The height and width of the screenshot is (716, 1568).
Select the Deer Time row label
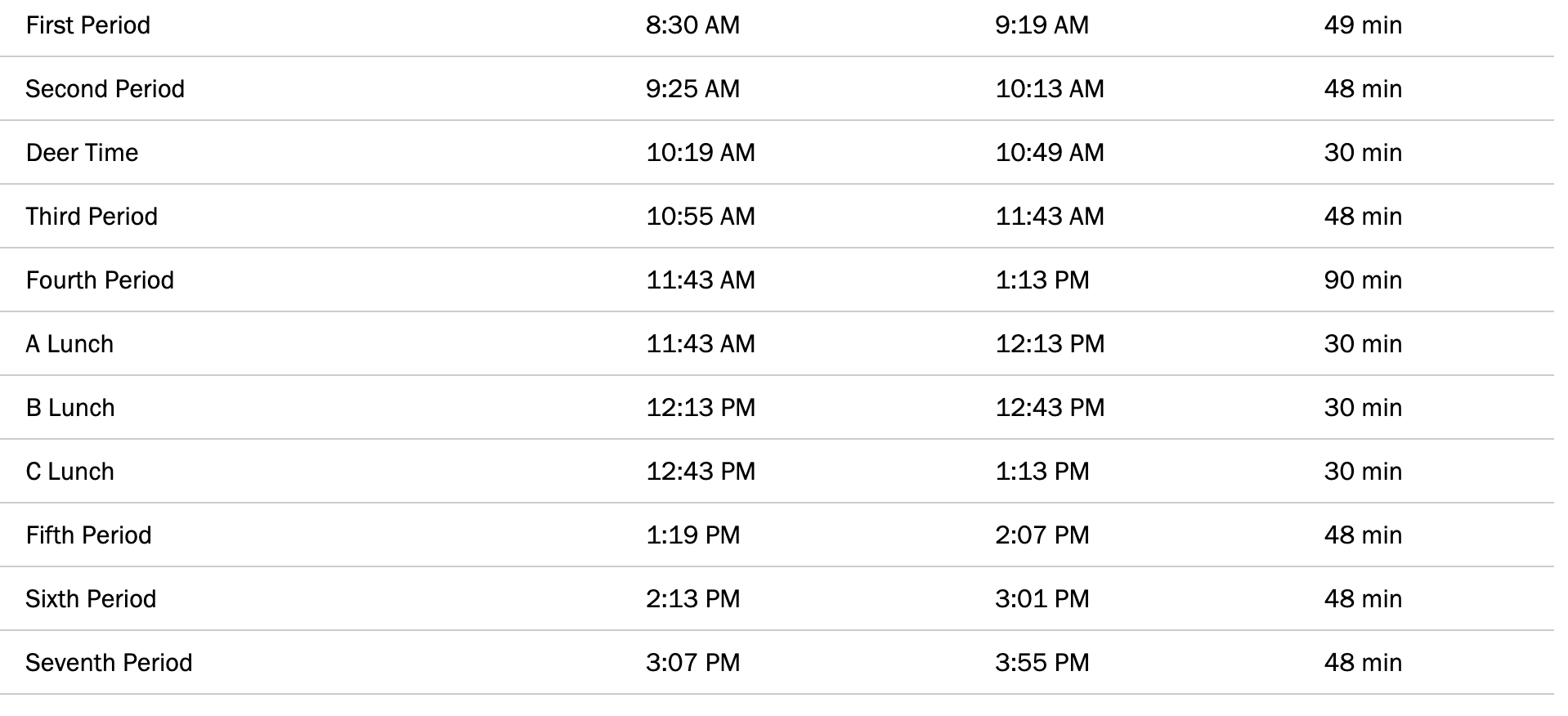click(x=83, y=153)
